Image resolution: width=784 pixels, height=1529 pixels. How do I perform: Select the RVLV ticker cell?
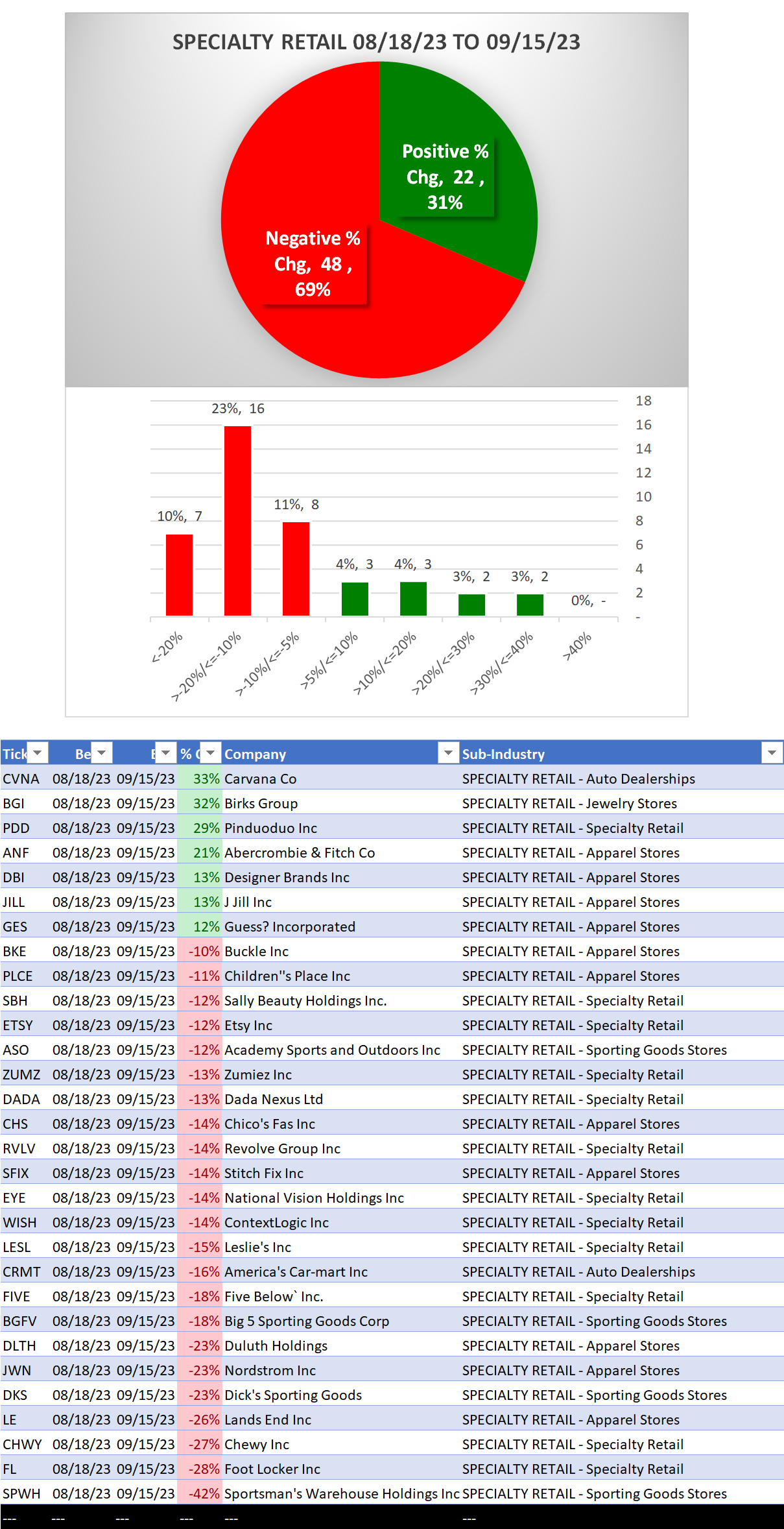25,1148
